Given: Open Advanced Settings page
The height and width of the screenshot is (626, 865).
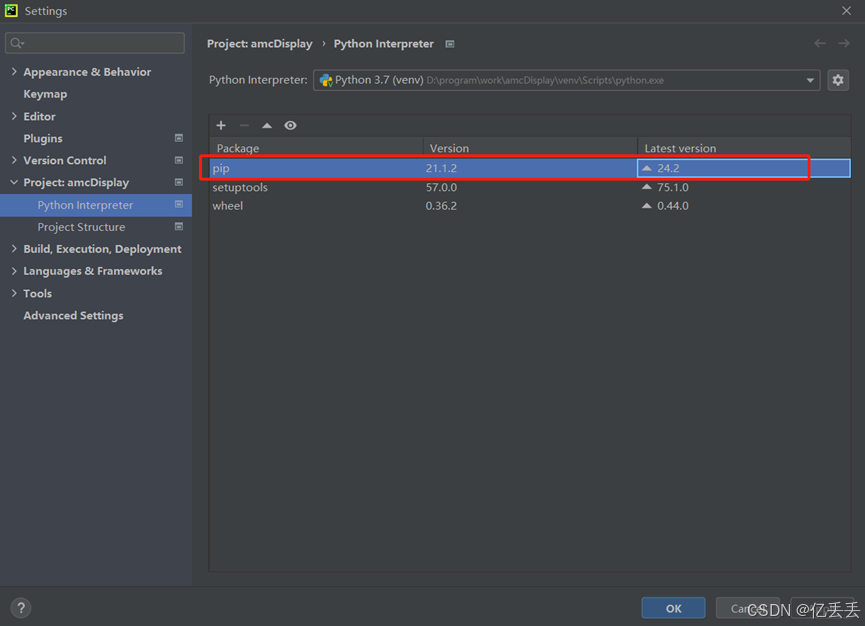Looking at the screenshot, I should 73,315.
